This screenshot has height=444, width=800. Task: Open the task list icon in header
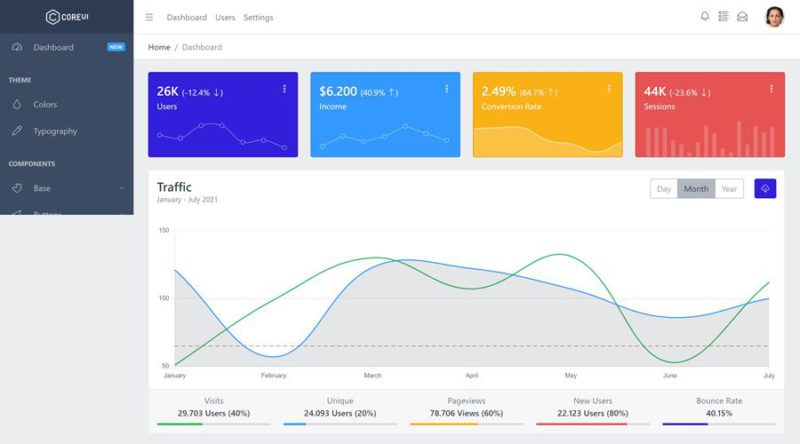click(x=723, y=16)
